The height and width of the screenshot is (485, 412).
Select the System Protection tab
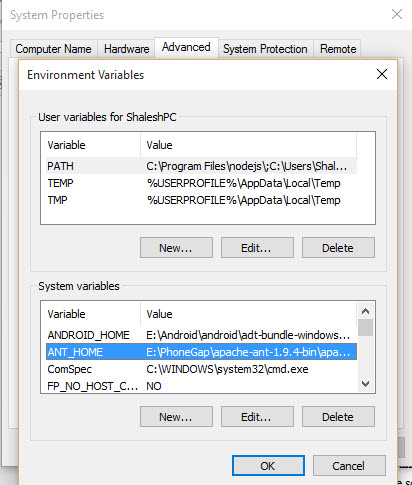(x=265, y=49)
